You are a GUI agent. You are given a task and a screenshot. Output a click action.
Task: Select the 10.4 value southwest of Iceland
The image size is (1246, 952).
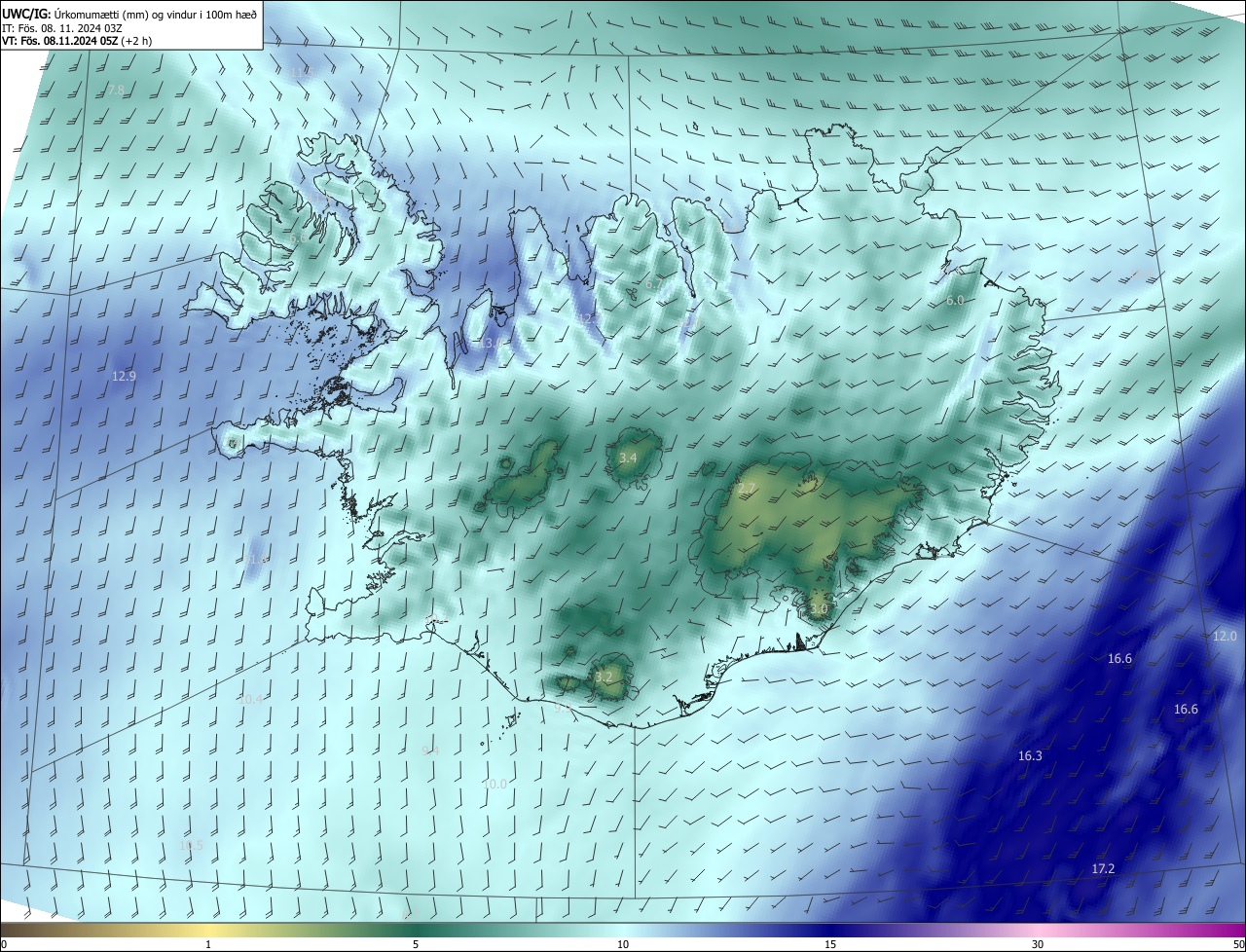tap(251, 699)
